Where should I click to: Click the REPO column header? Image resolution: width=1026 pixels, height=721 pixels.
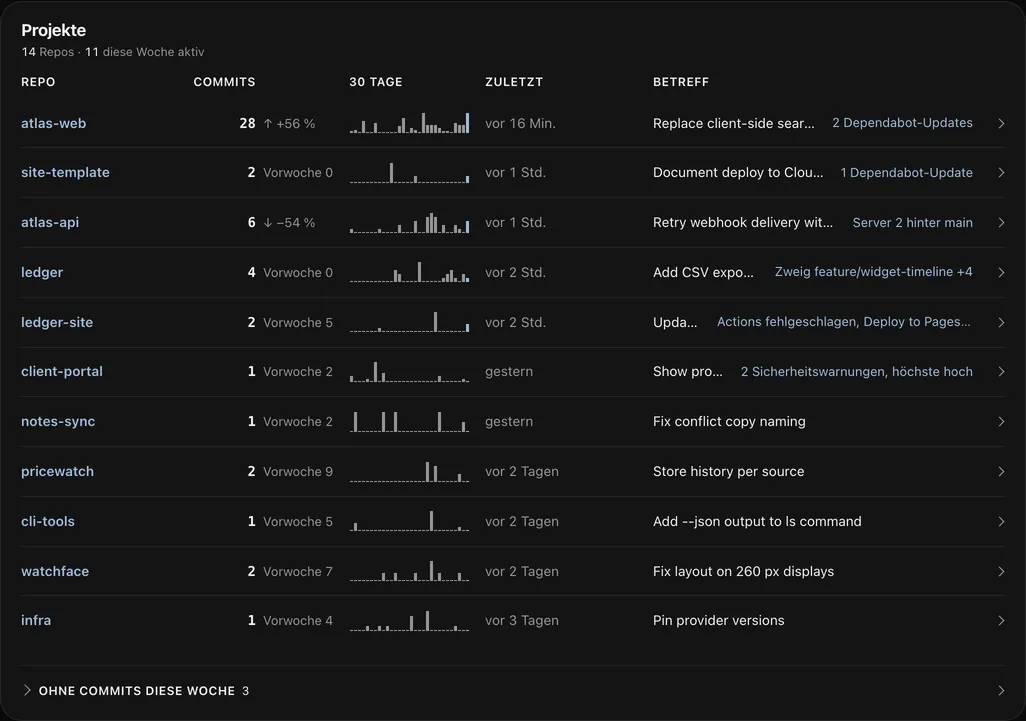[x=38, y=82]
